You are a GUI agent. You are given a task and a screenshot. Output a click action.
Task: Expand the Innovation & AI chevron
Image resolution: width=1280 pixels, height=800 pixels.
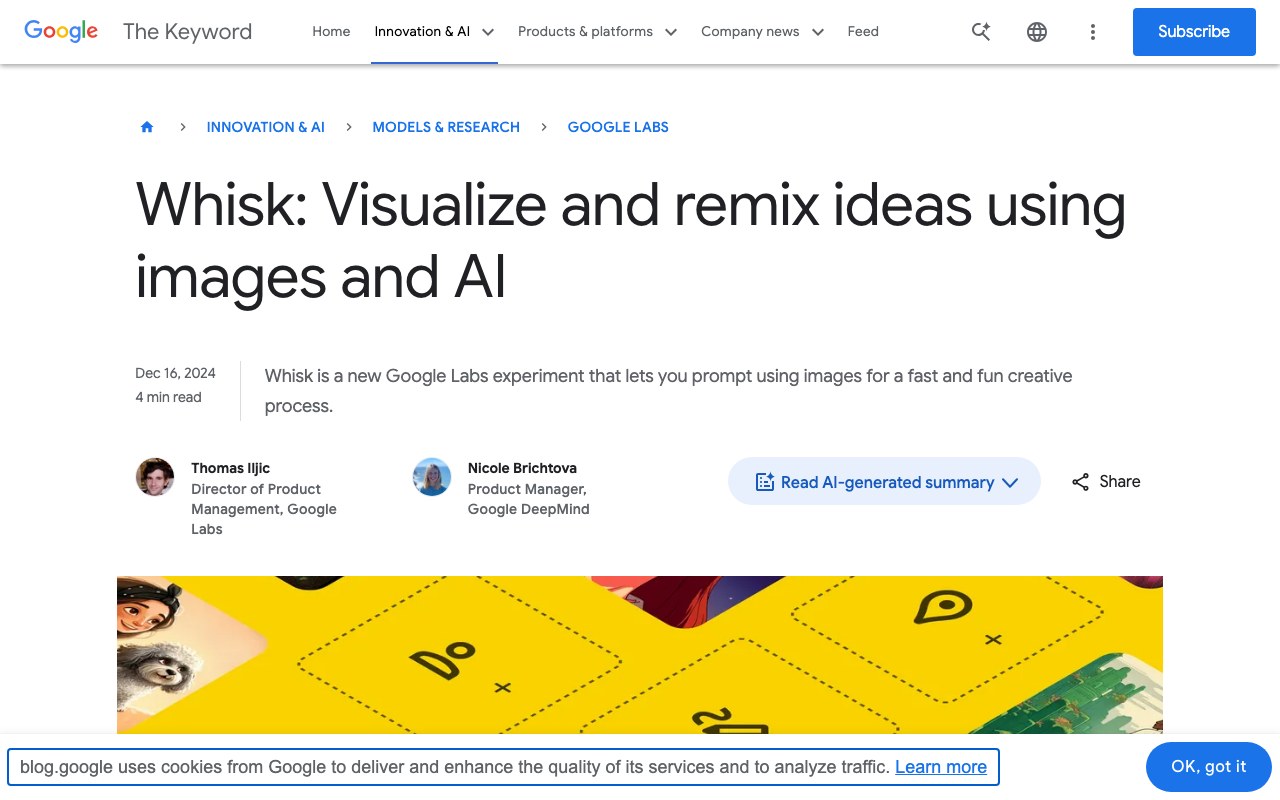(x=488, y=32)
